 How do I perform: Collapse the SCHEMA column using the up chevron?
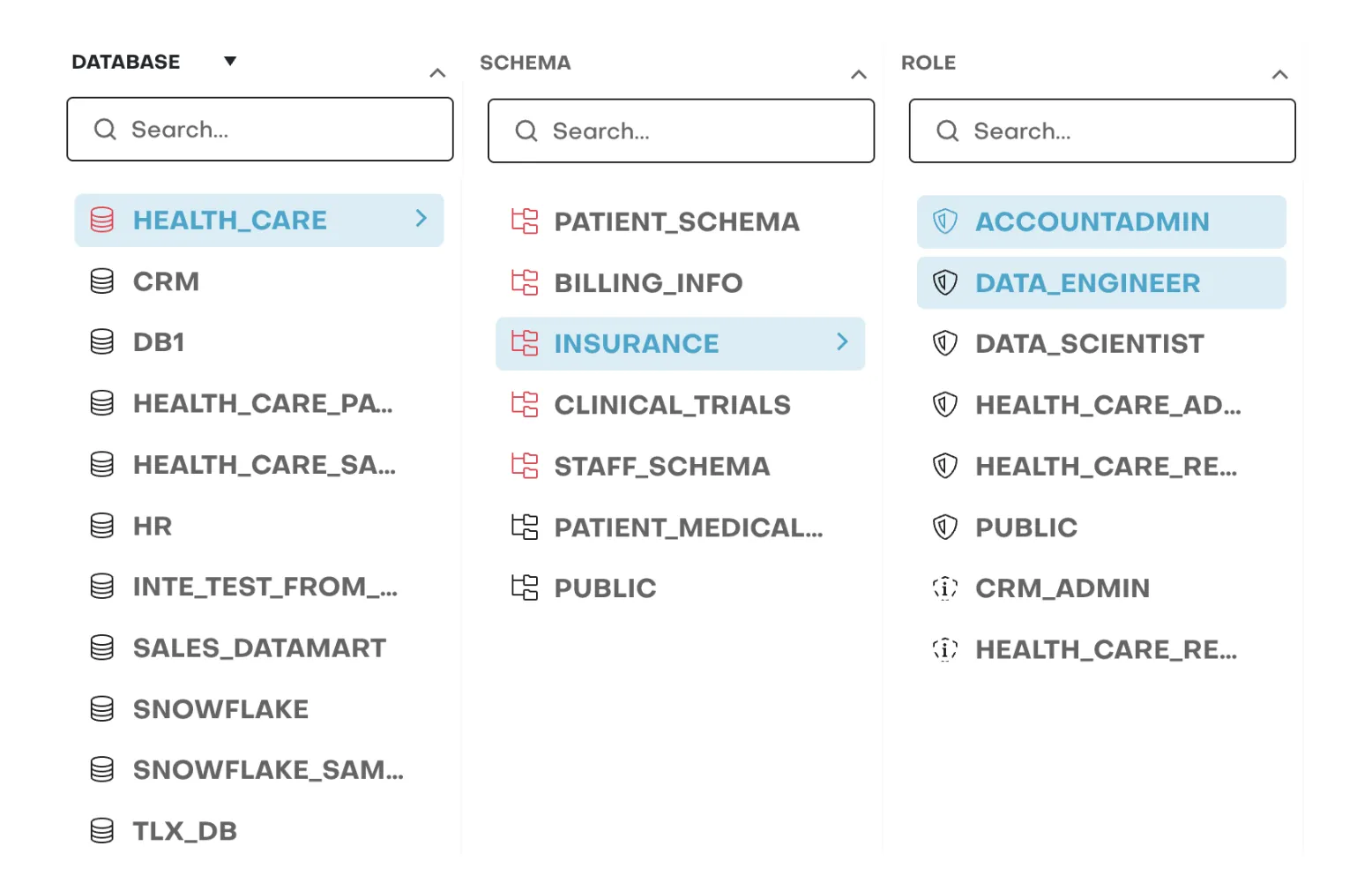pos(858,74)
